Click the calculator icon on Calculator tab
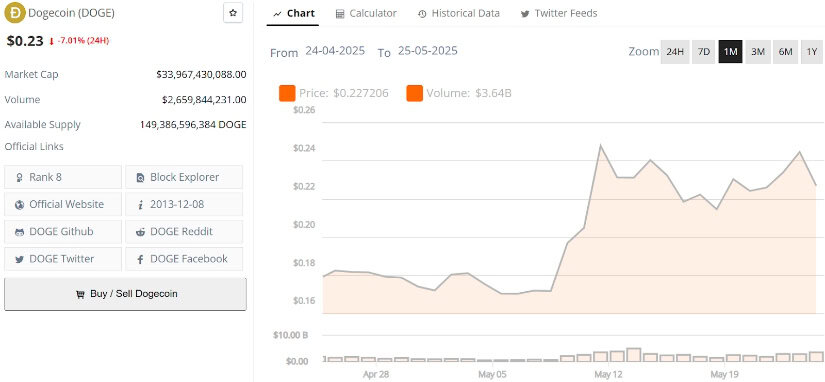The height and width of the screenshot is (382, 825). coord(340,14)
